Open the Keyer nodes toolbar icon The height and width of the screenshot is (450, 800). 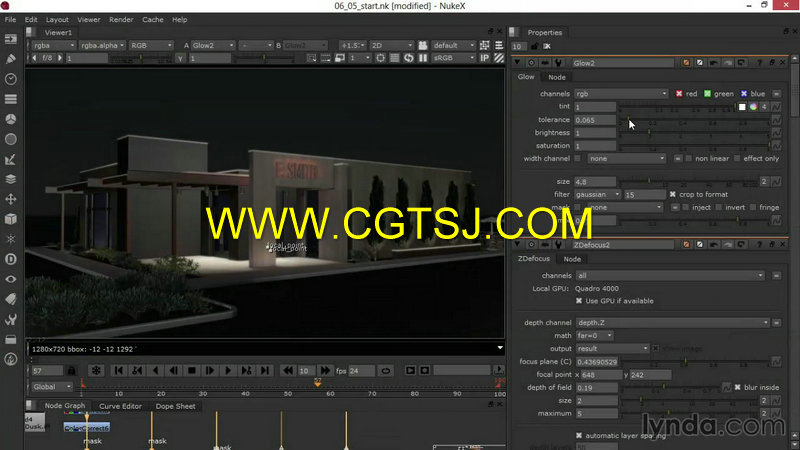11,159
